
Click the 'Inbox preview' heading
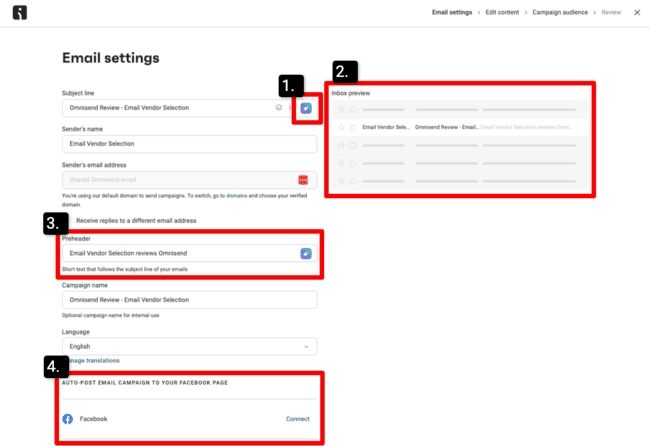click(x=351, y=93)
